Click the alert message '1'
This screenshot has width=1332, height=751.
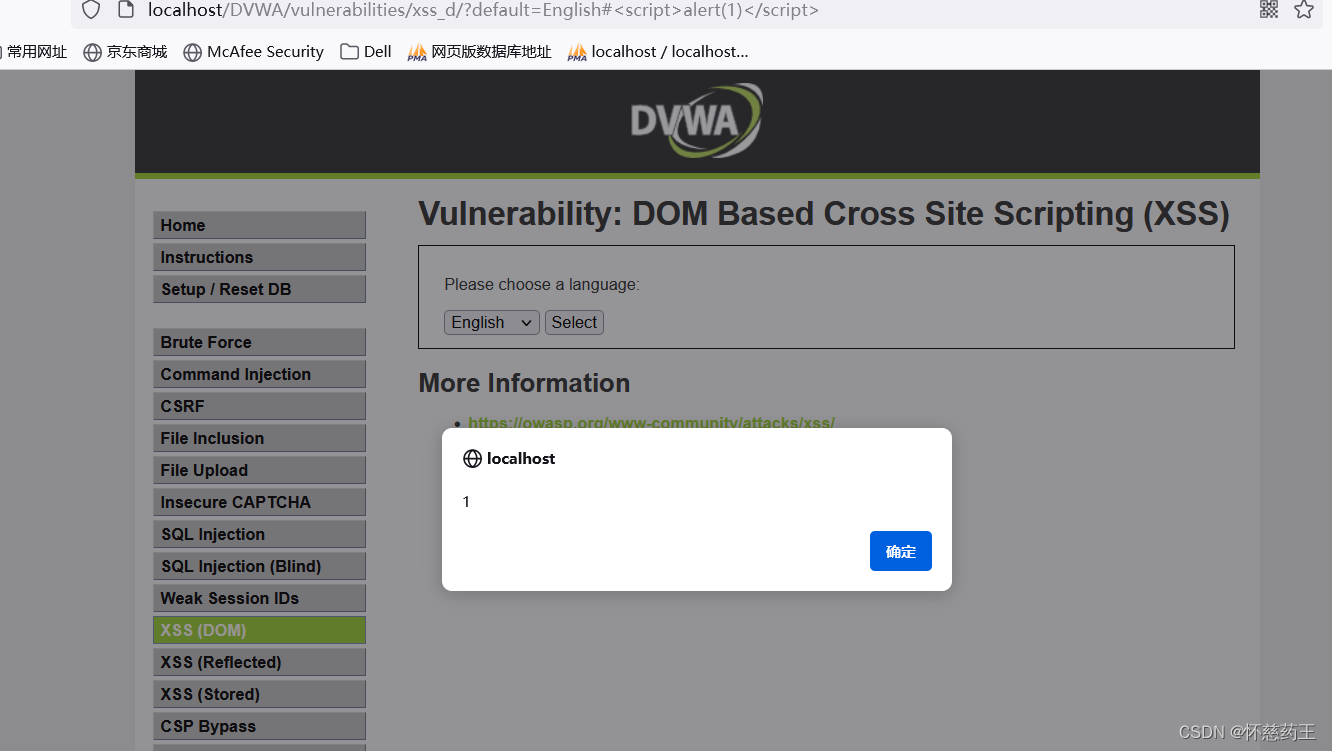[466, 502]
